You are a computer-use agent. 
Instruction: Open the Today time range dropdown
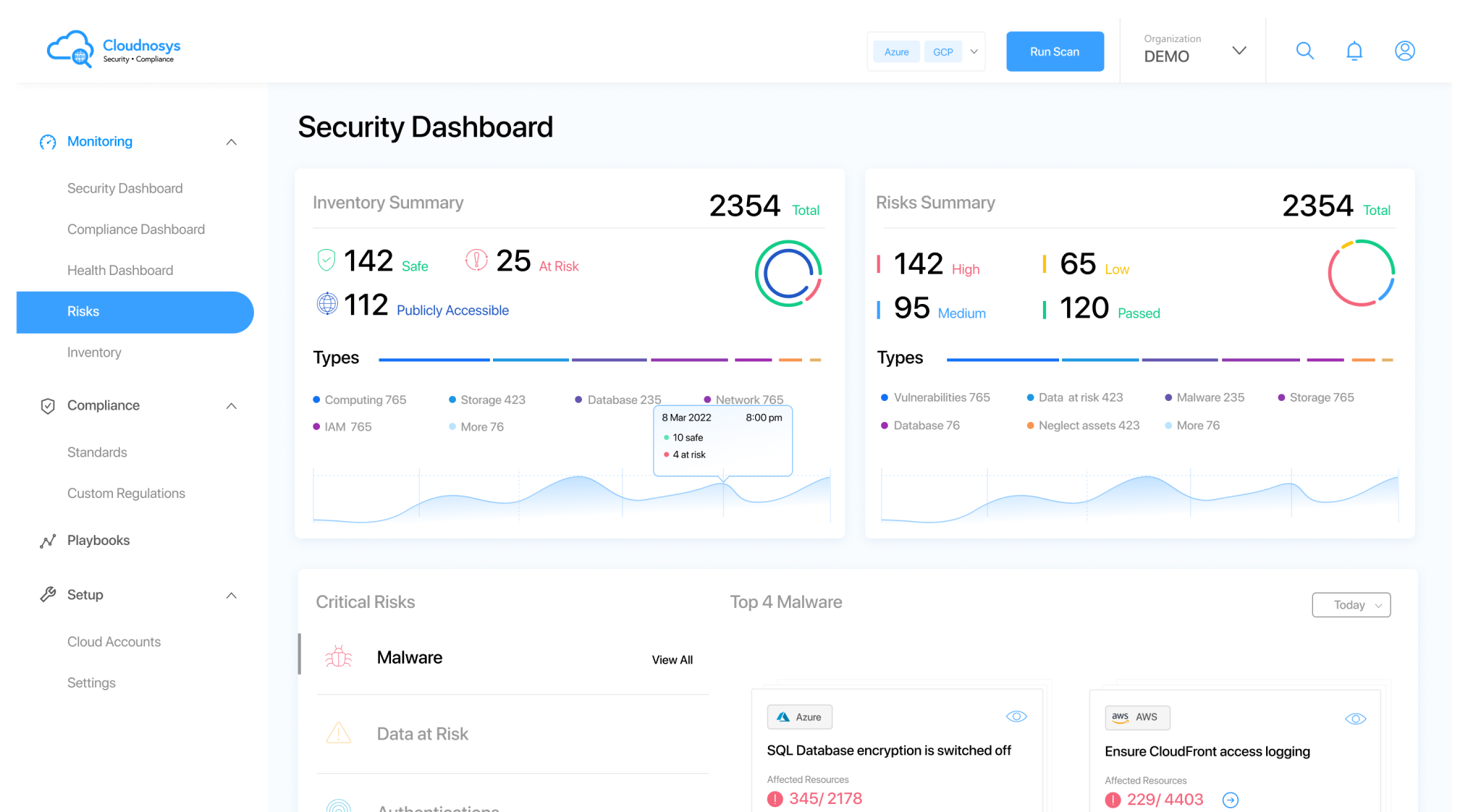pos(1351,605)
